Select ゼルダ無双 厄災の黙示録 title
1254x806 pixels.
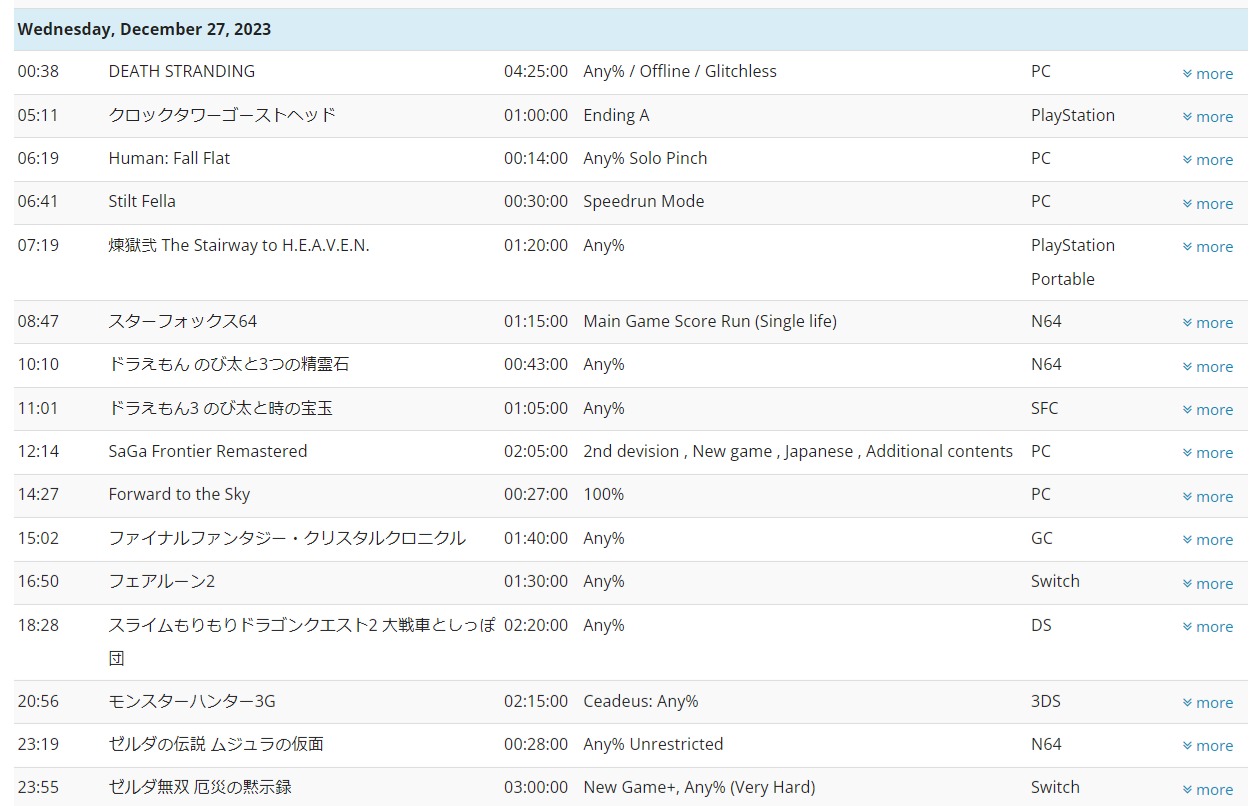200,787
